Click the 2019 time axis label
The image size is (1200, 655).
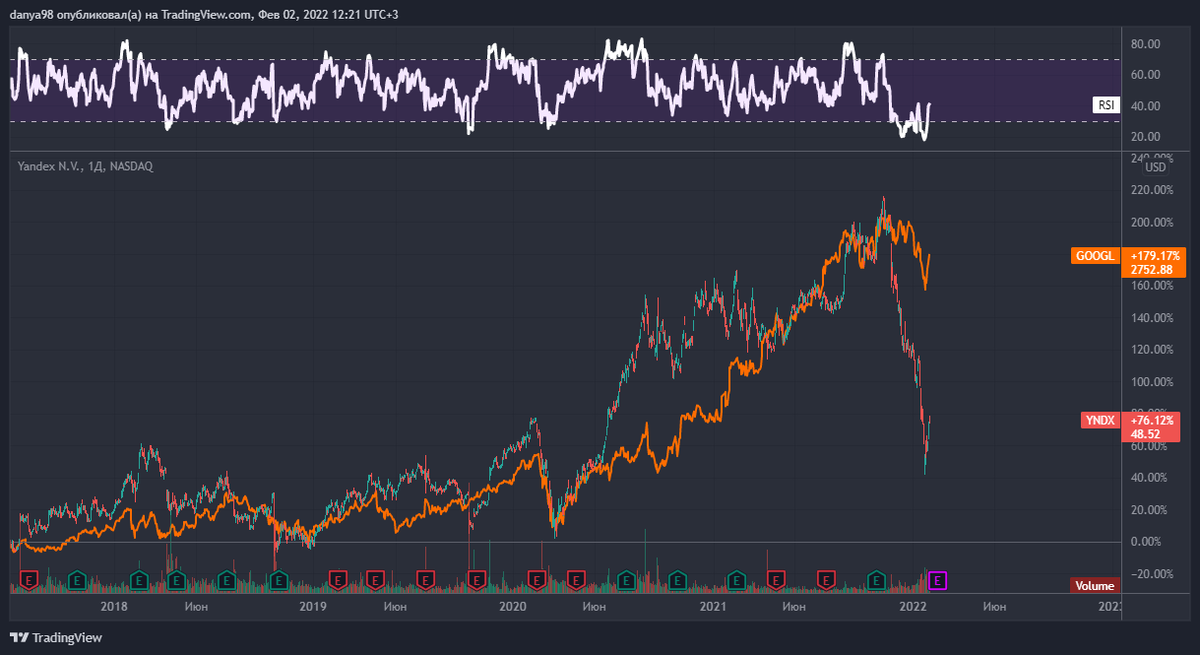(313, 607)
